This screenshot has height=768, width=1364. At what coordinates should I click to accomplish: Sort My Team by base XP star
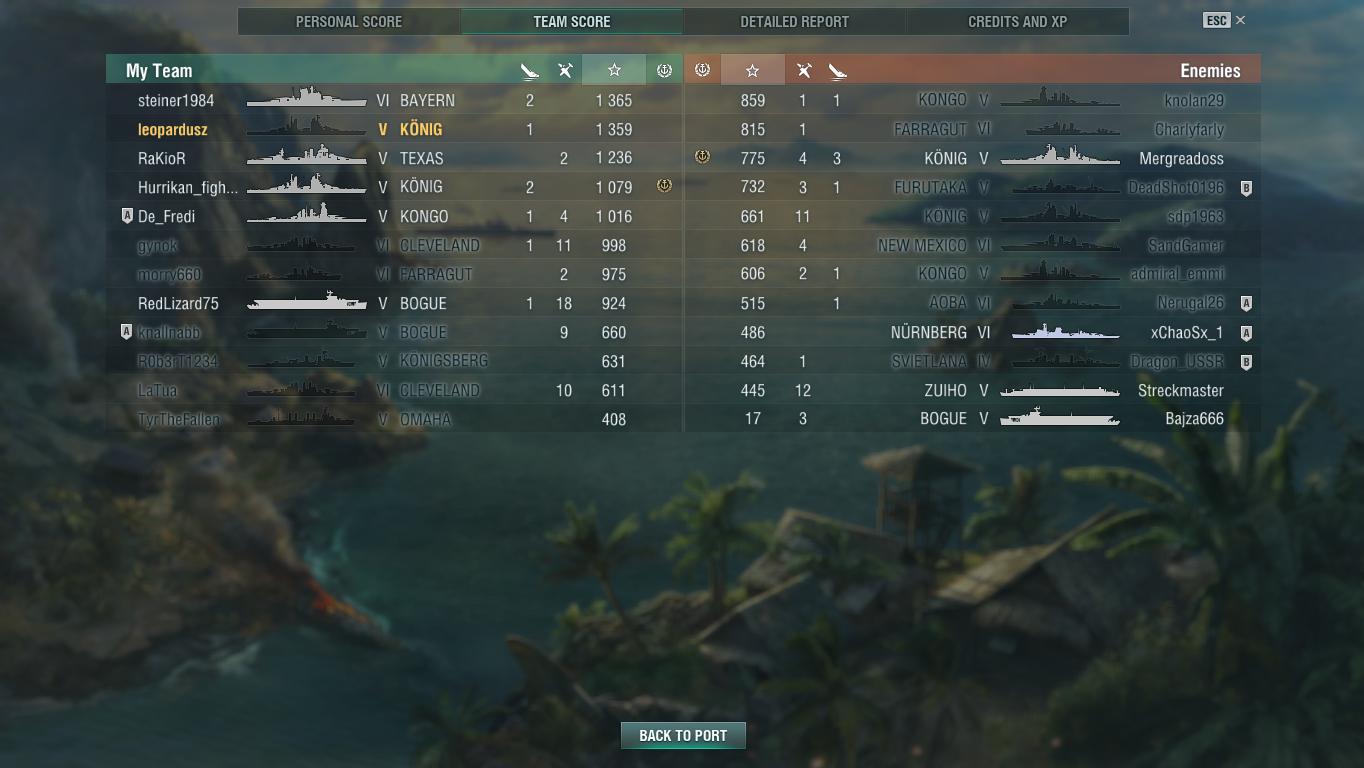pyautogui.click(x=614, y=70)
